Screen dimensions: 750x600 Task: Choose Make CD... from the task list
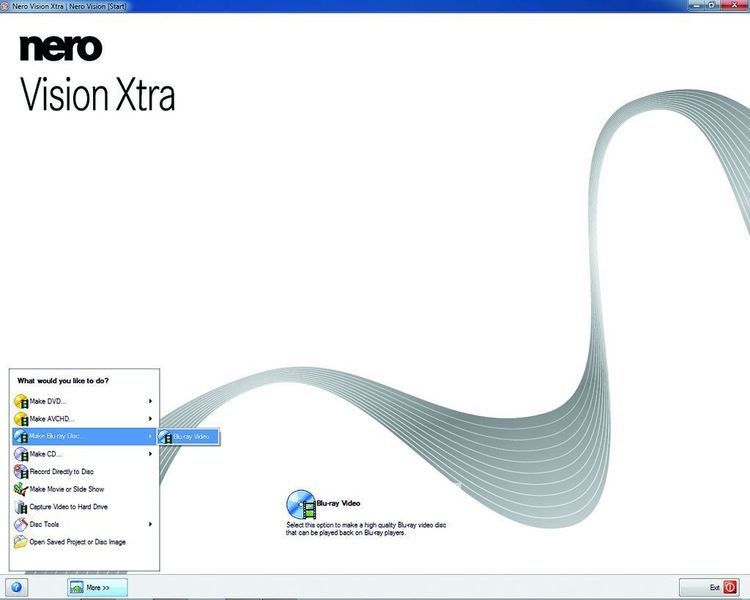84,454
